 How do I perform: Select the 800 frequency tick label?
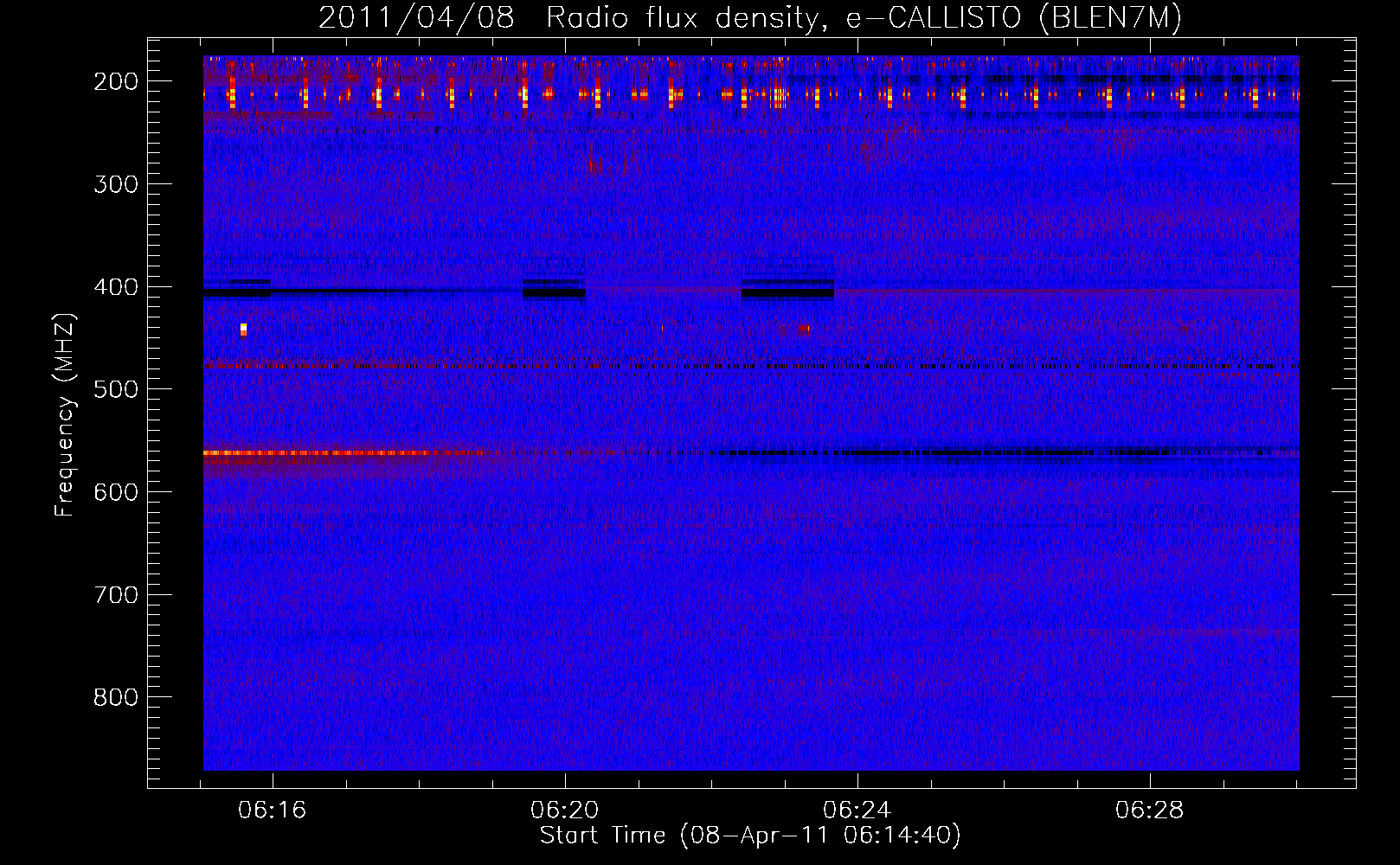[x=116, y=697]
